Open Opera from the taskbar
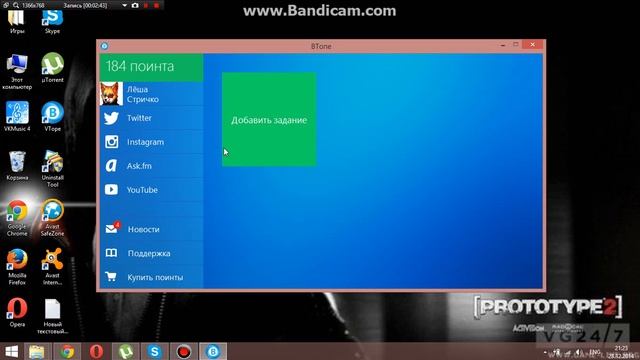The image size is (640, 360). click(x=96, y=351)
